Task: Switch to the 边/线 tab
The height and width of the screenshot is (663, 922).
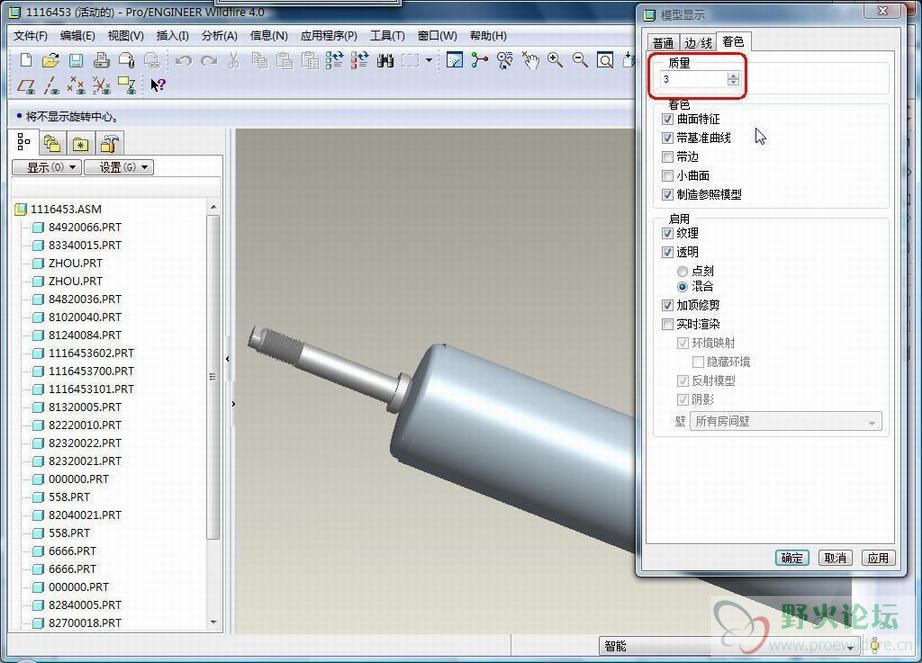Action: click(x=698, y=43)
